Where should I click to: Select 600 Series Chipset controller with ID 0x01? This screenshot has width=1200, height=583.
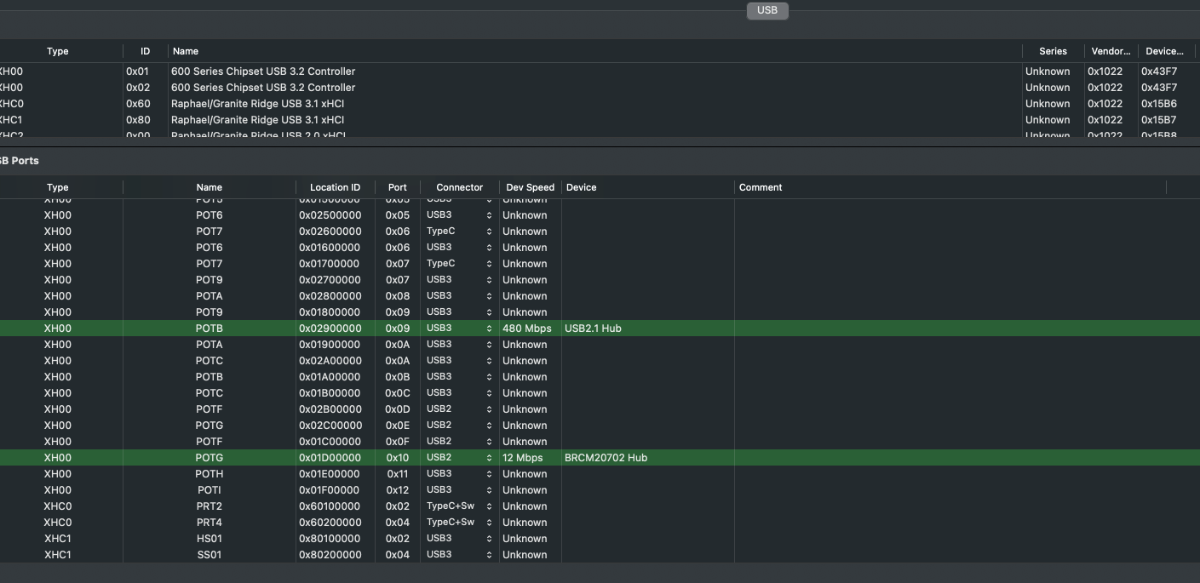click(263, 71)
